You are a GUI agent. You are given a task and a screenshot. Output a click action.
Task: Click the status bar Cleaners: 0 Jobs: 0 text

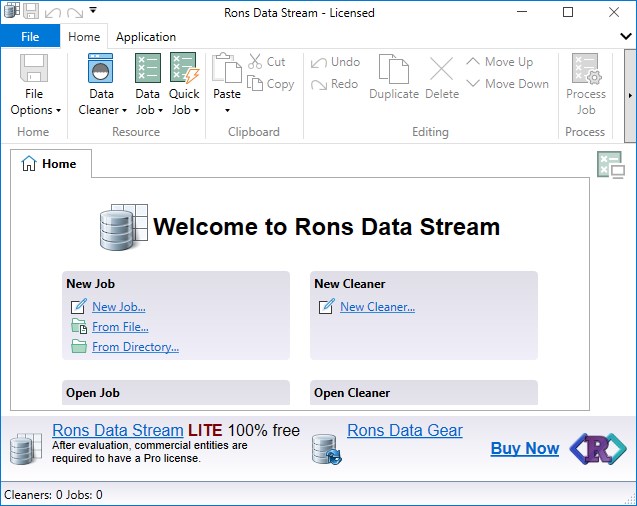(53, 495)
